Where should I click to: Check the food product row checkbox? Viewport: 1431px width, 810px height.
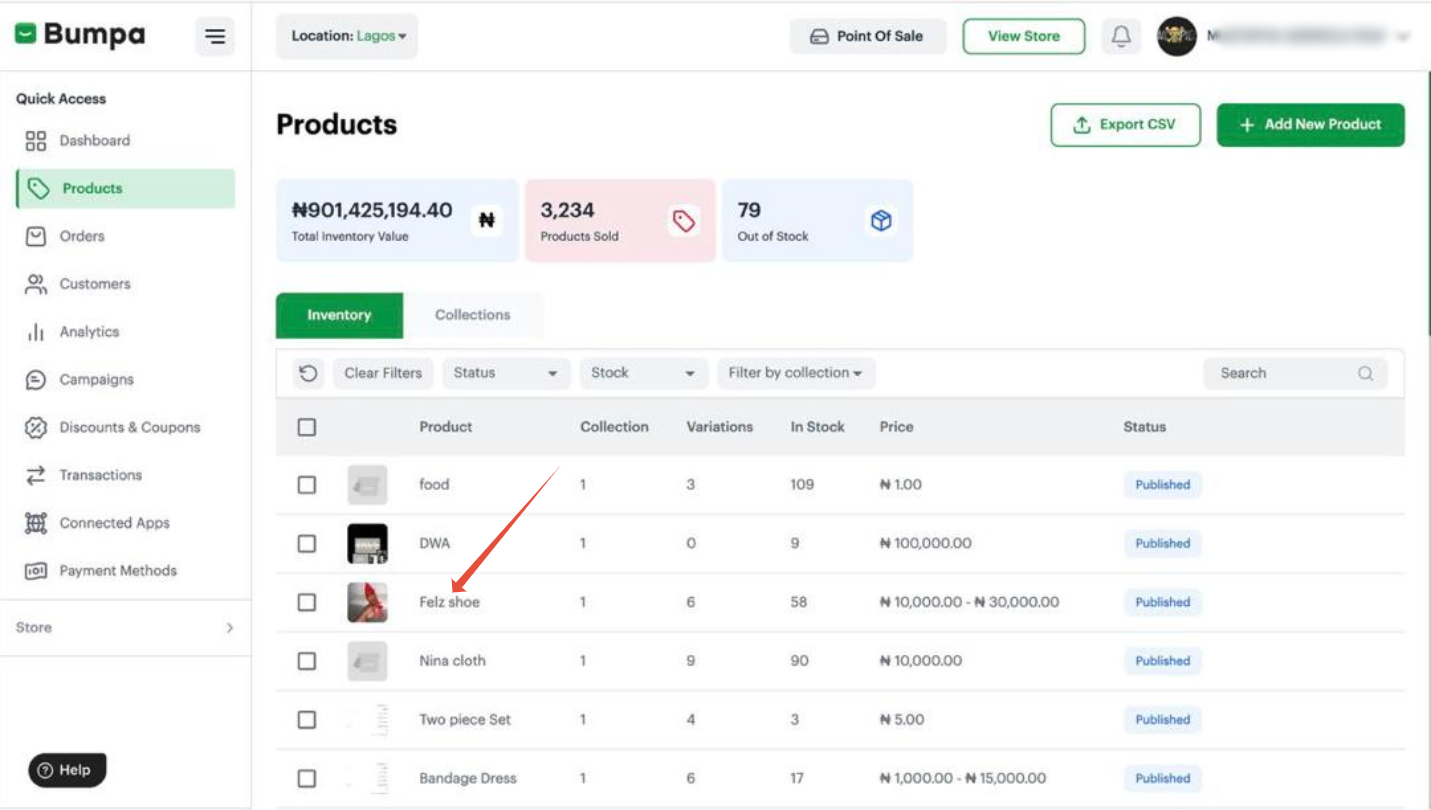click(307, 485)
